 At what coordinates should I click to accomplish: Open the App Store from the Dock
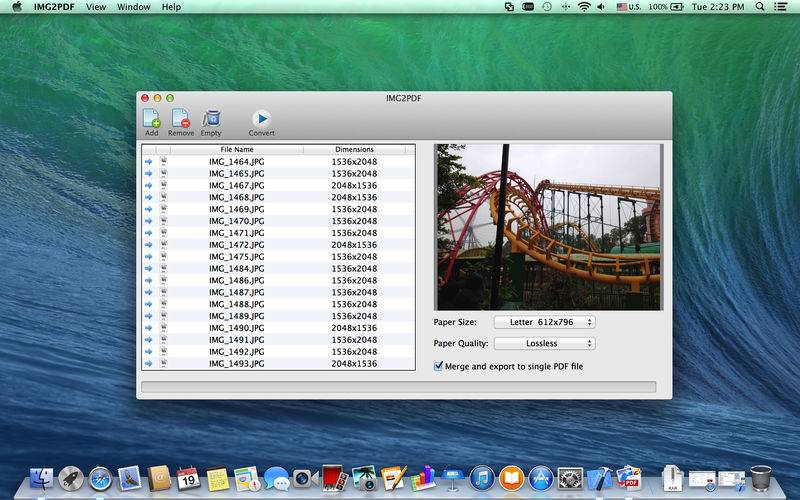tap(541, 479)
